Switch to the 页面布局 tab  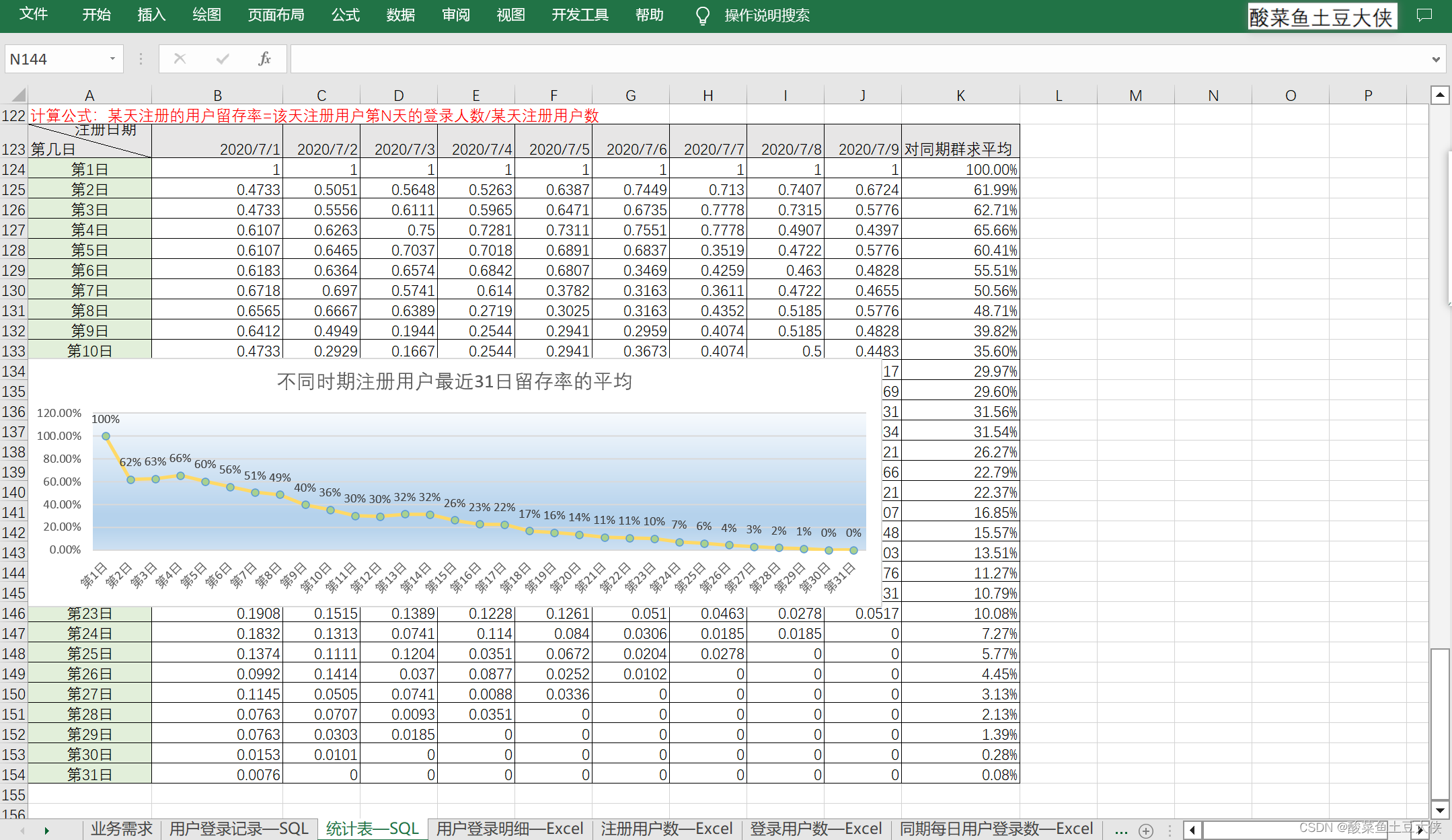pos(276,15)
